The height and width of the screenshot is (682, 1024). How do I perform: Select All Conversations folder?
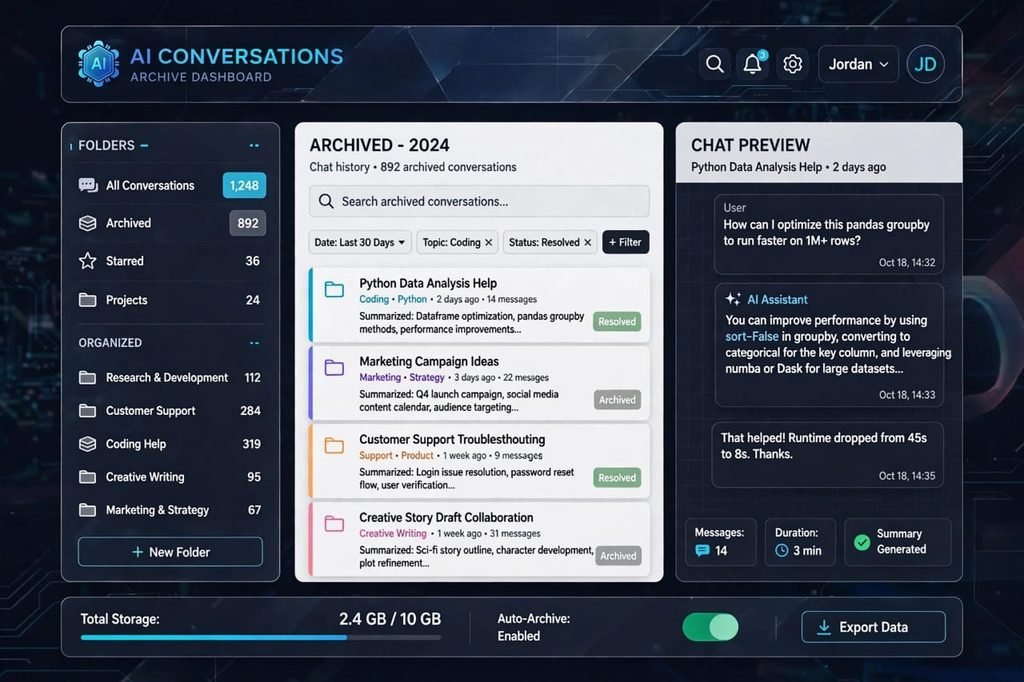[x=171, y=186]
